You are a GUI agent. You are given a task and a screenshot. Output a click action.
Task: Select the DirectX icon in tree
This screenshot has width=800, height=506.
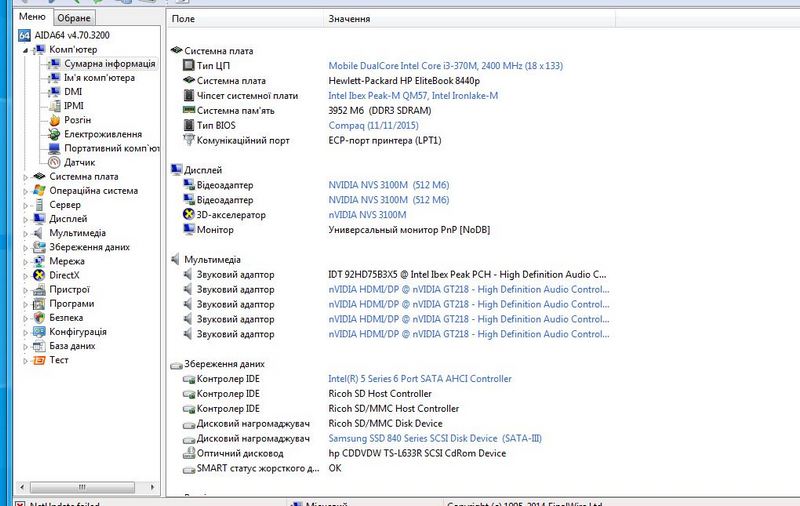(x=39, y=275)
